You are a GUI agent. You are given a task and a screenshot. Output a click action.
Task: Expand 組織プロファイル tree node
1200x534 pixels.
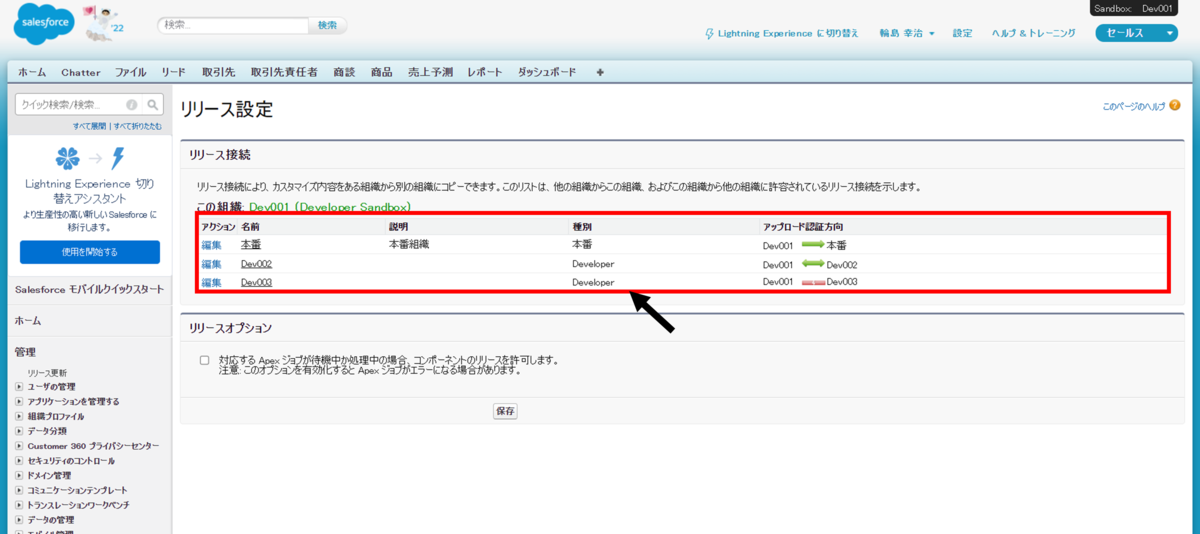(19, 416)
